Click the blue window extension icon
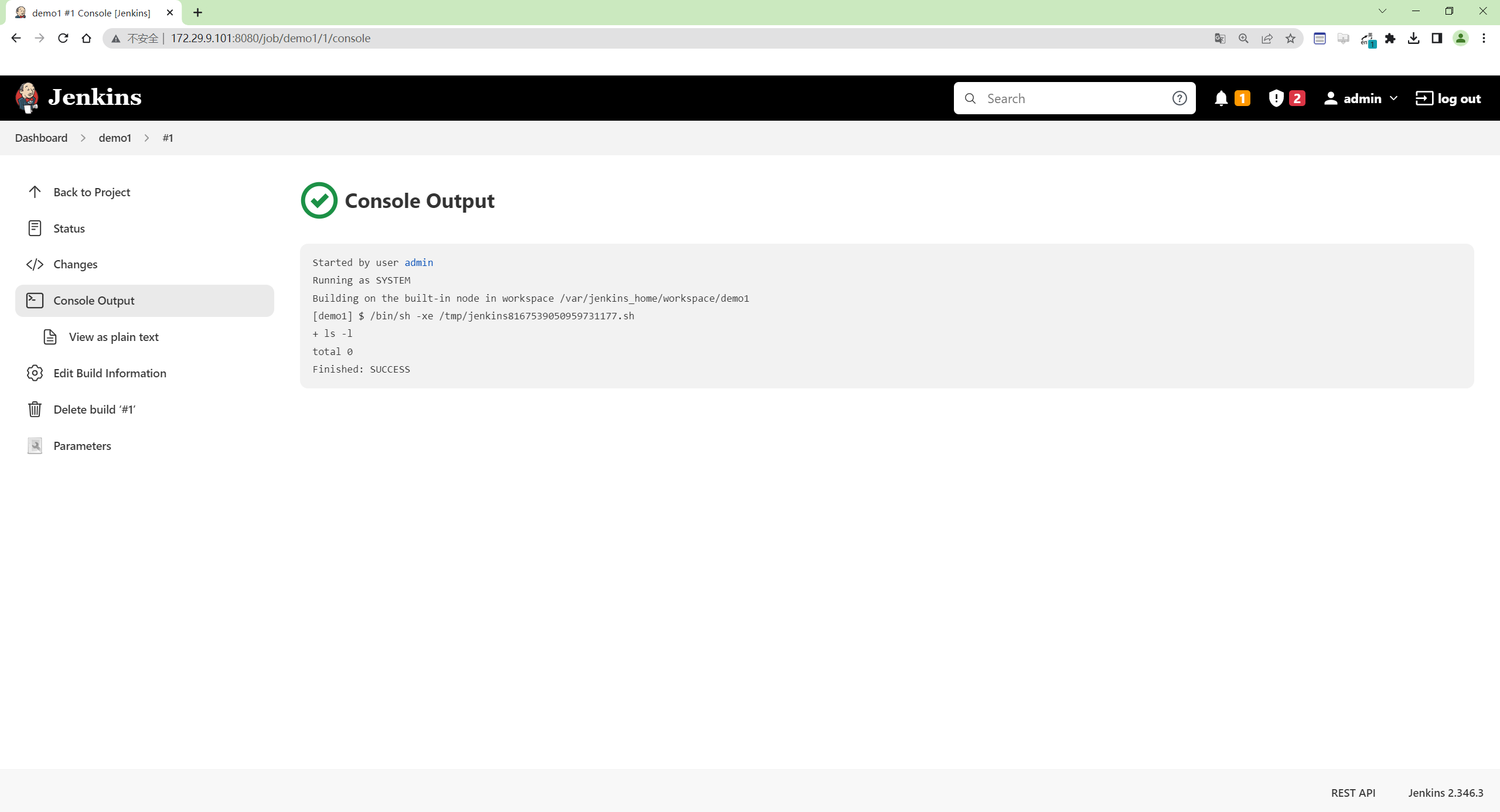1500x812 pixels. pyautogui.click(x=1320, y=39)
